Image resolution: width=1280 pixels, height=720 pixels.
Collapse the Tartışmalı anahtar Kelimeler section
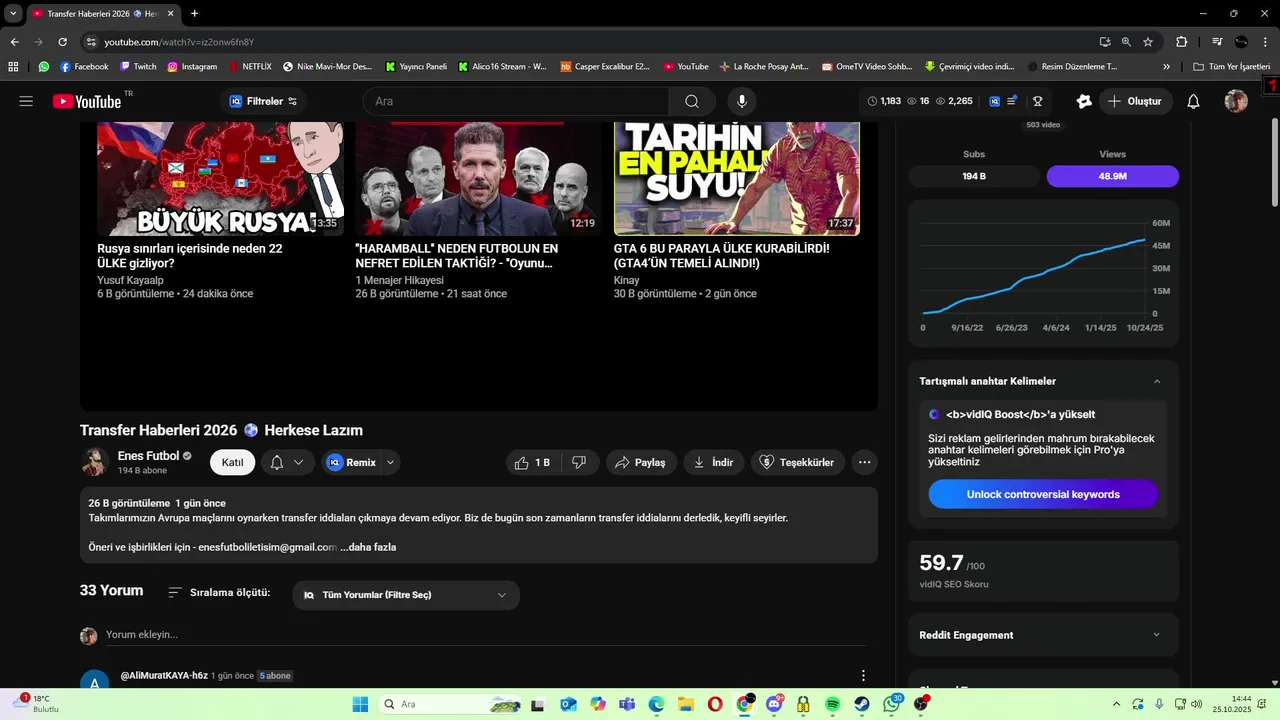[x=1157, y=381]
